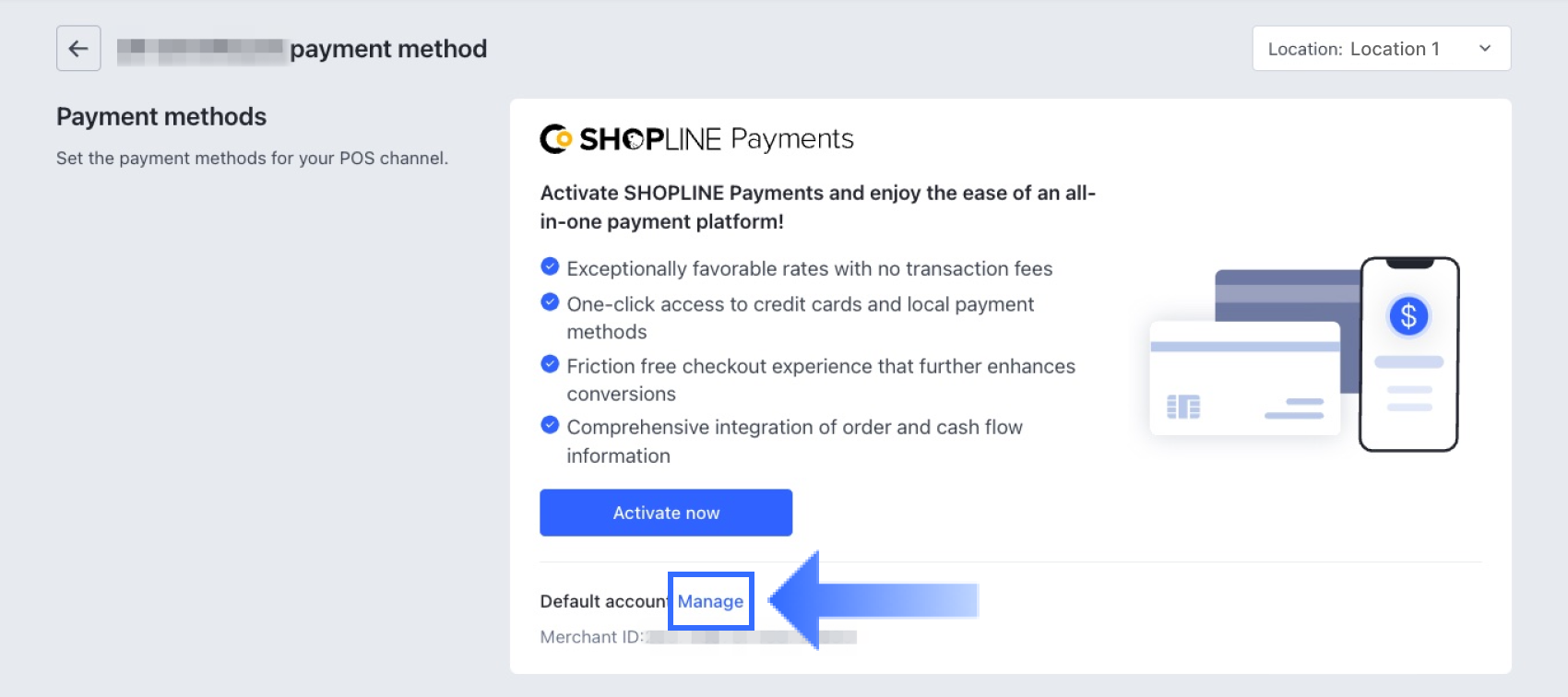Click the back arrow button
Viewport: 1568px width, 697px height.
point(78,49)
